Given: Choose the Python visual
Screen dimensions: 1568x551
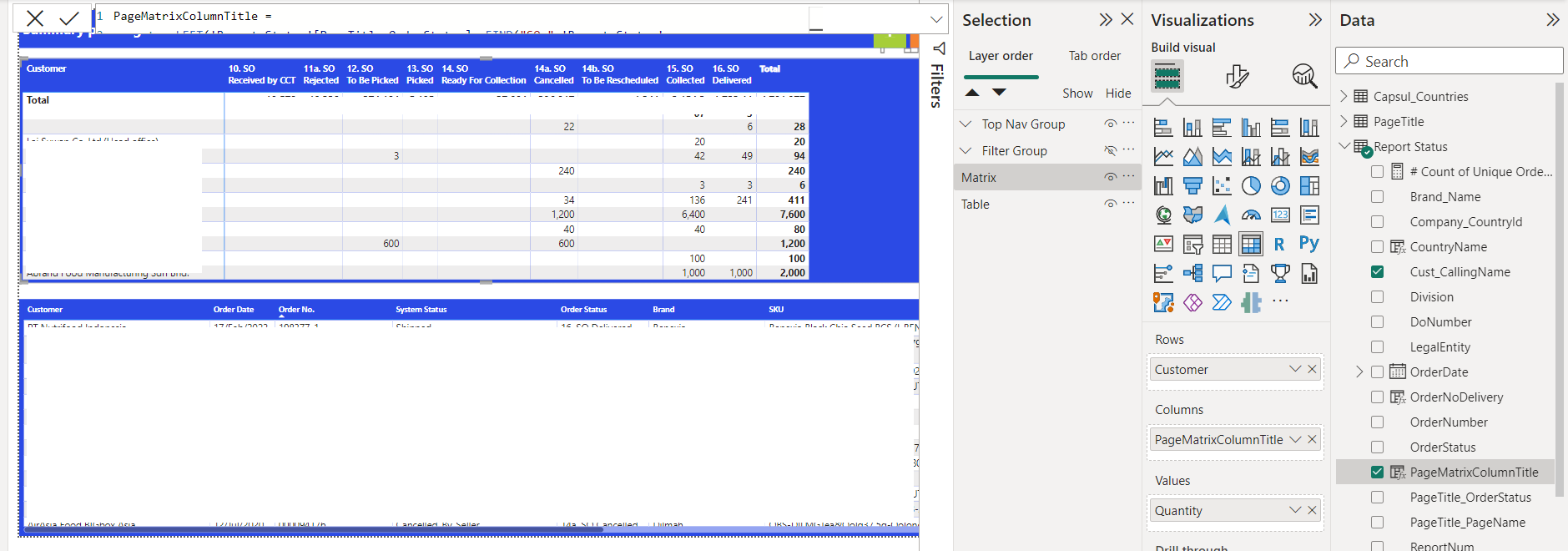Looking at the screenshot, I should [1308, 244].
